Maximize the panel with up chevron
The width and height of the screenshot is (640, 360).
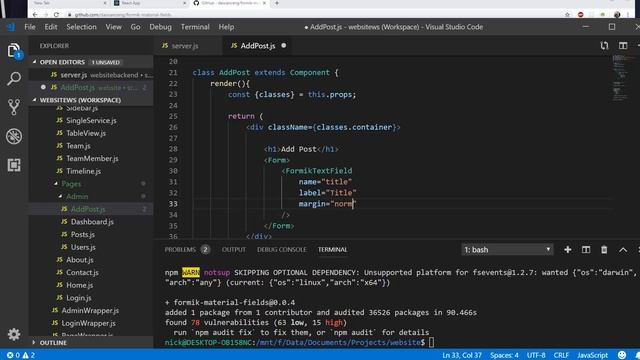coord(623,250)
